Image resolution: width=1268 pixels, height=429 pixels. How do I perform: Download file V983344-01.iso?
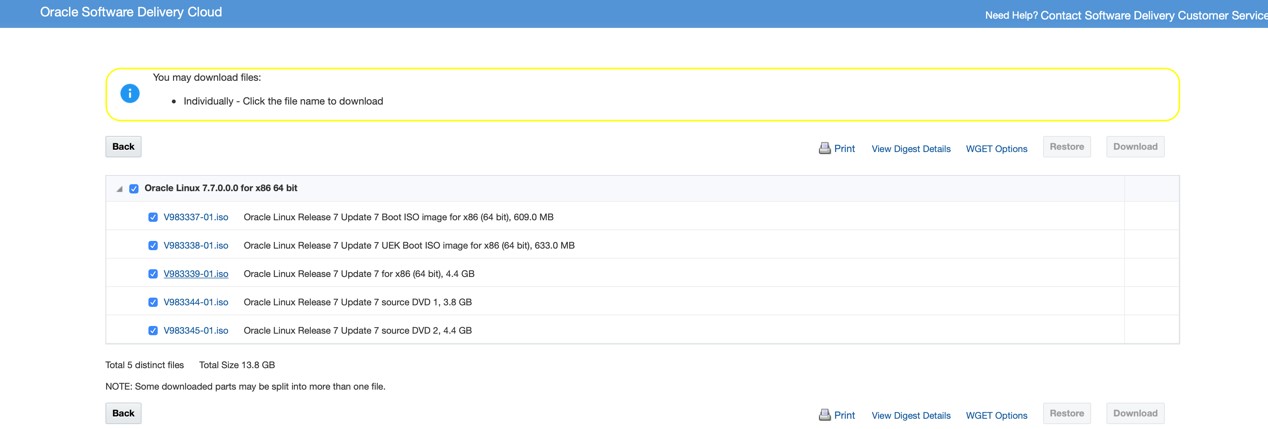196,302
